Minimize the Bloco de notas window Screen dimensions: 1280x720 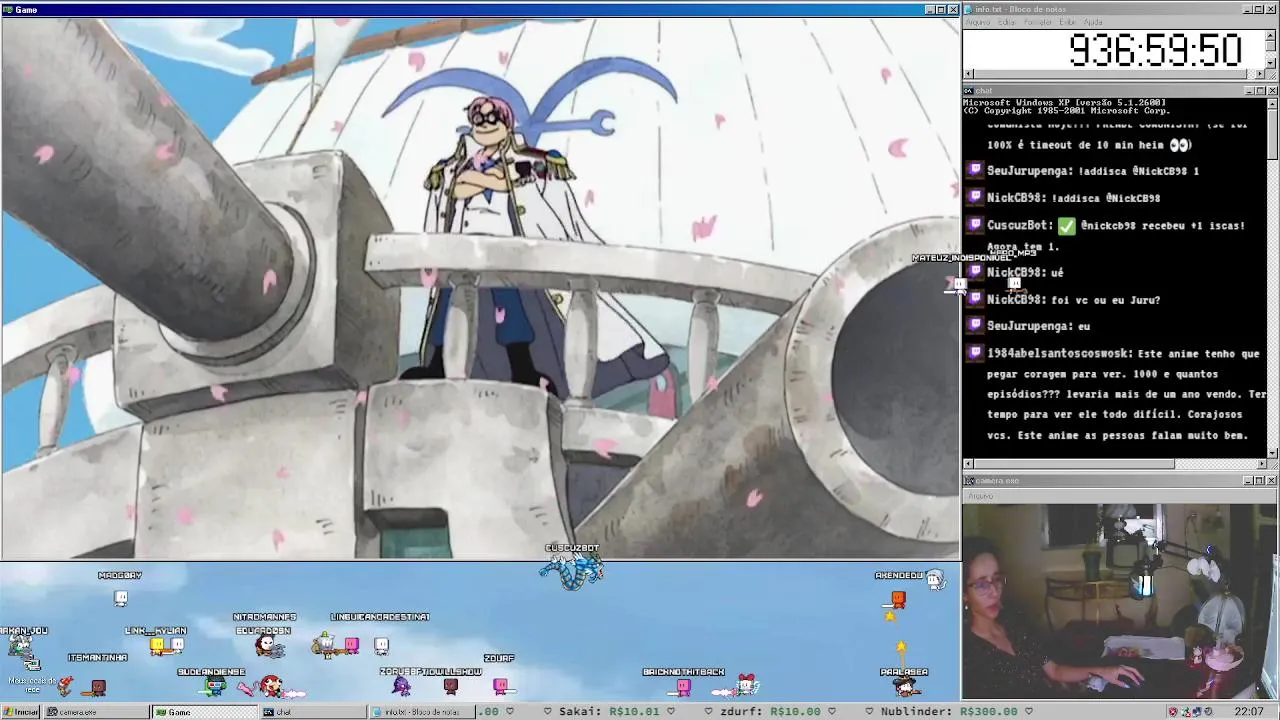coord(1248,9)
